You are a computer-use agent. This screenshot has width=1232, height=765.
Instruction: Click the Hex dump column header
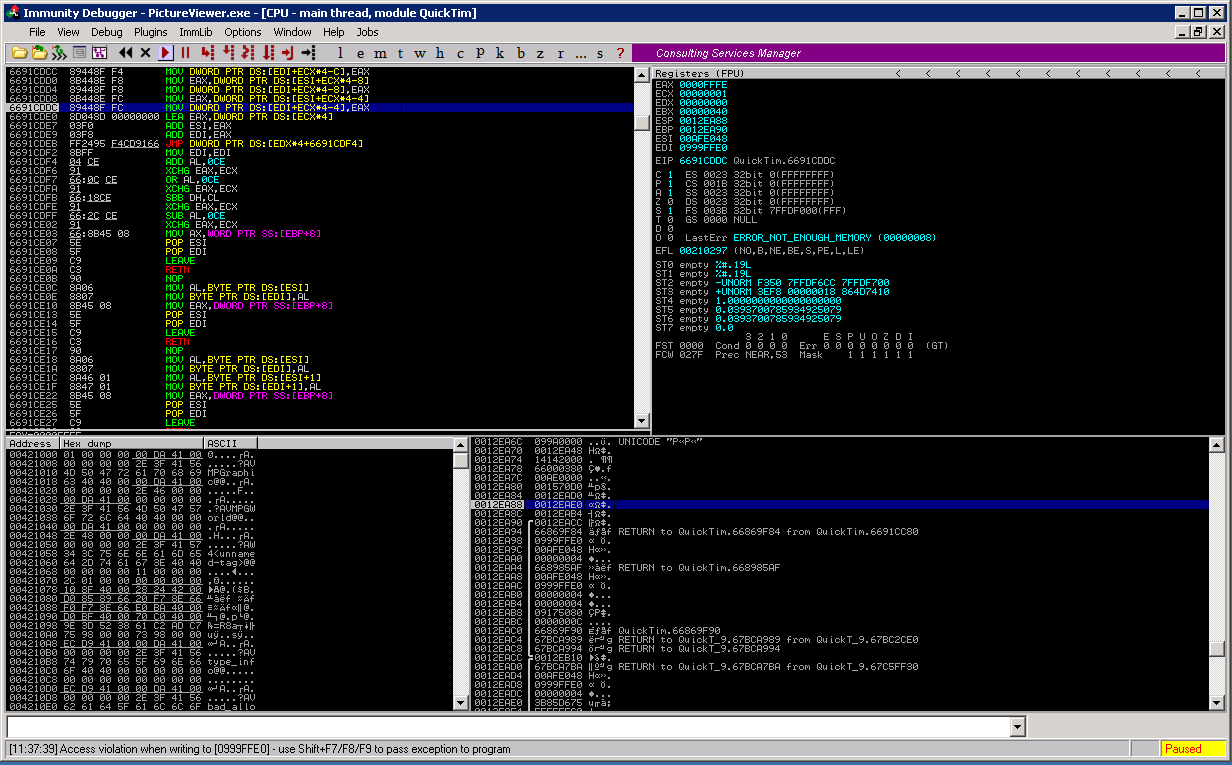(x=130, y=443)
